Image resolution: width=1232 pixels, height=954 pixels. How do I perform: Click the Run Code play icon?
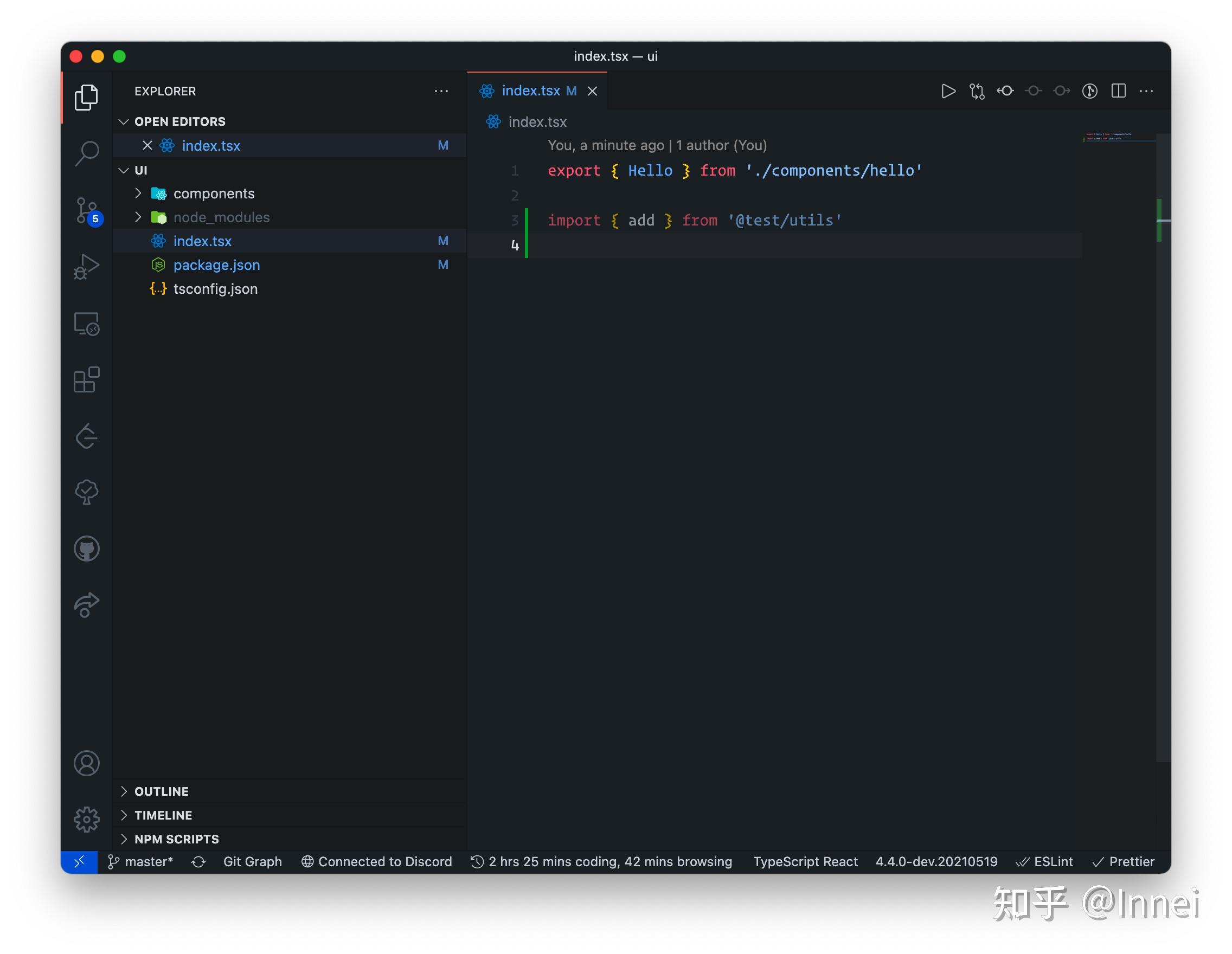948,91
